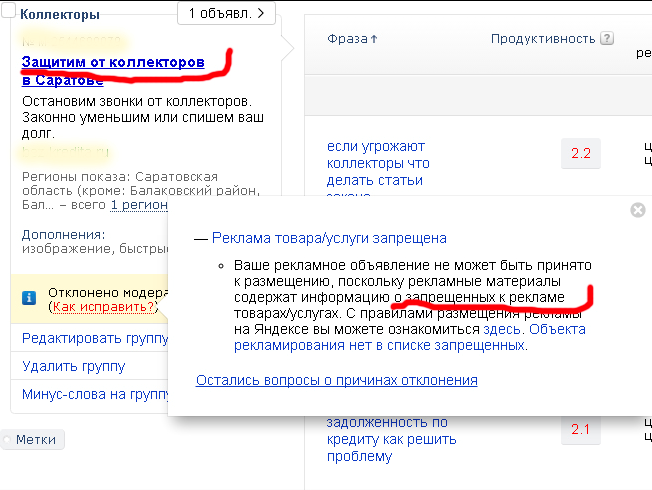Close the rejection reason popup
Image resolution: width=652 pixels, height=490 pixels.
(637, 210)
